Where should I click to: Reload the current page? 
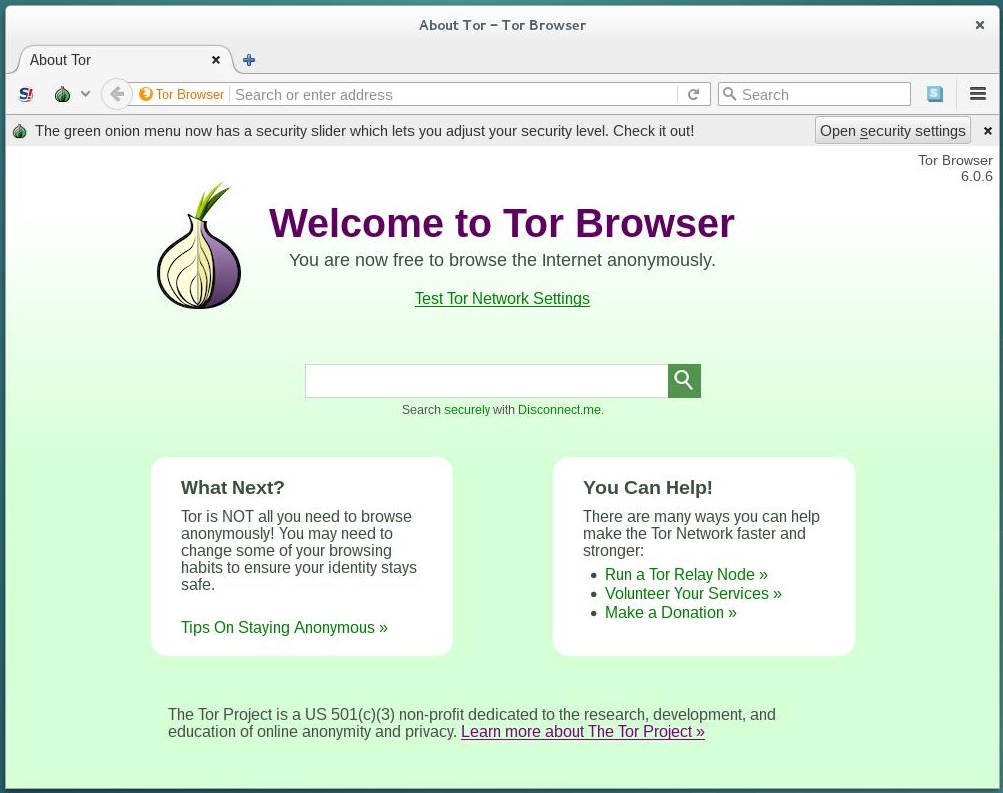pyautogui.click(x=693, y=95)
